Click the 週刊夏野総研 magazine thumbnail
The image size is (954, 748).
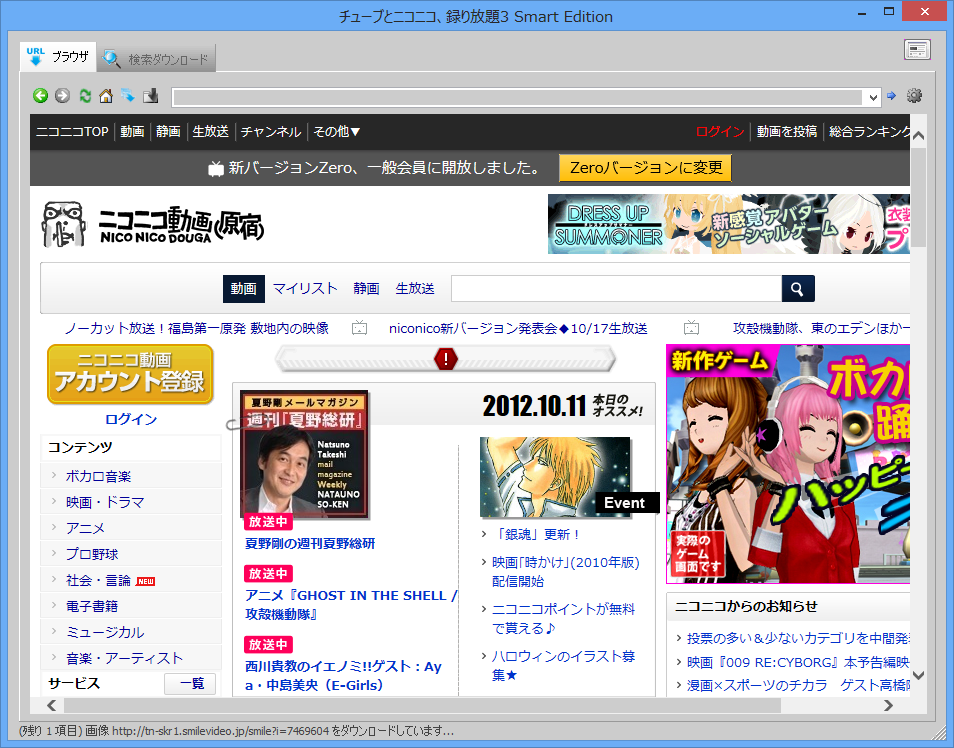(304, 454)
